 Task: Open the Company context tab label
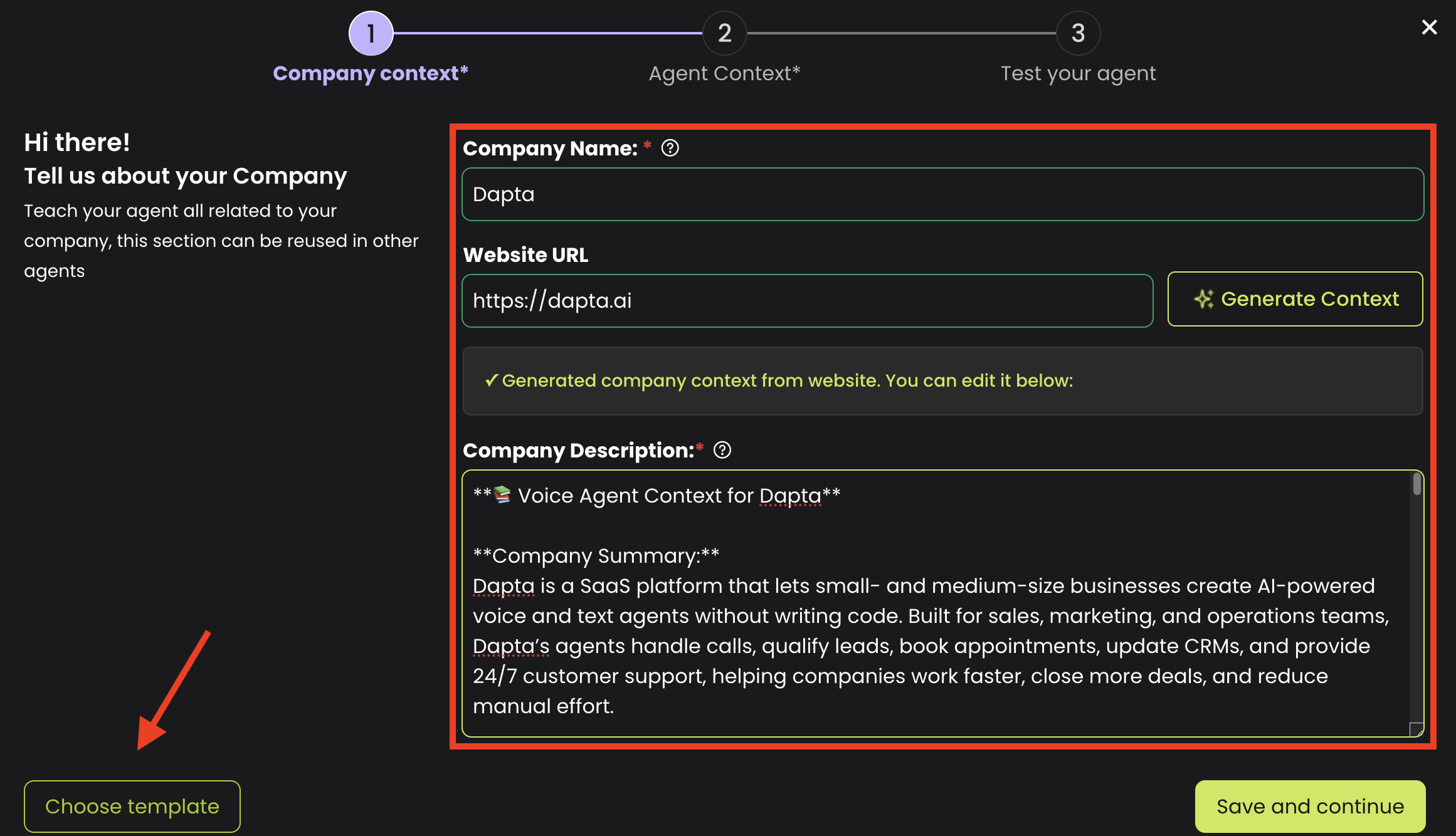click(371, 73)
